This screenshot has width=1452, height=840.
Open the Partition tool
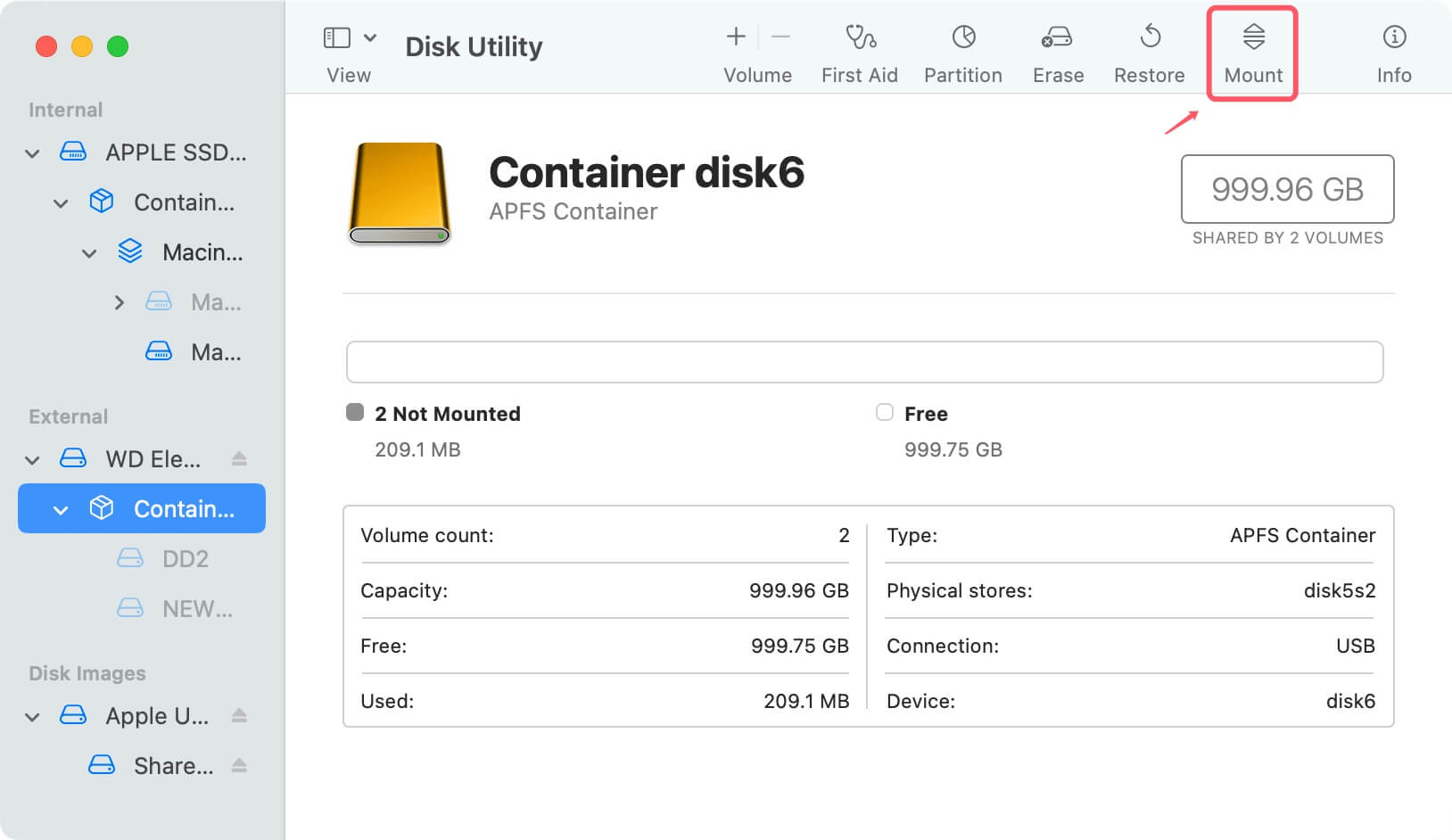(962, 49)
